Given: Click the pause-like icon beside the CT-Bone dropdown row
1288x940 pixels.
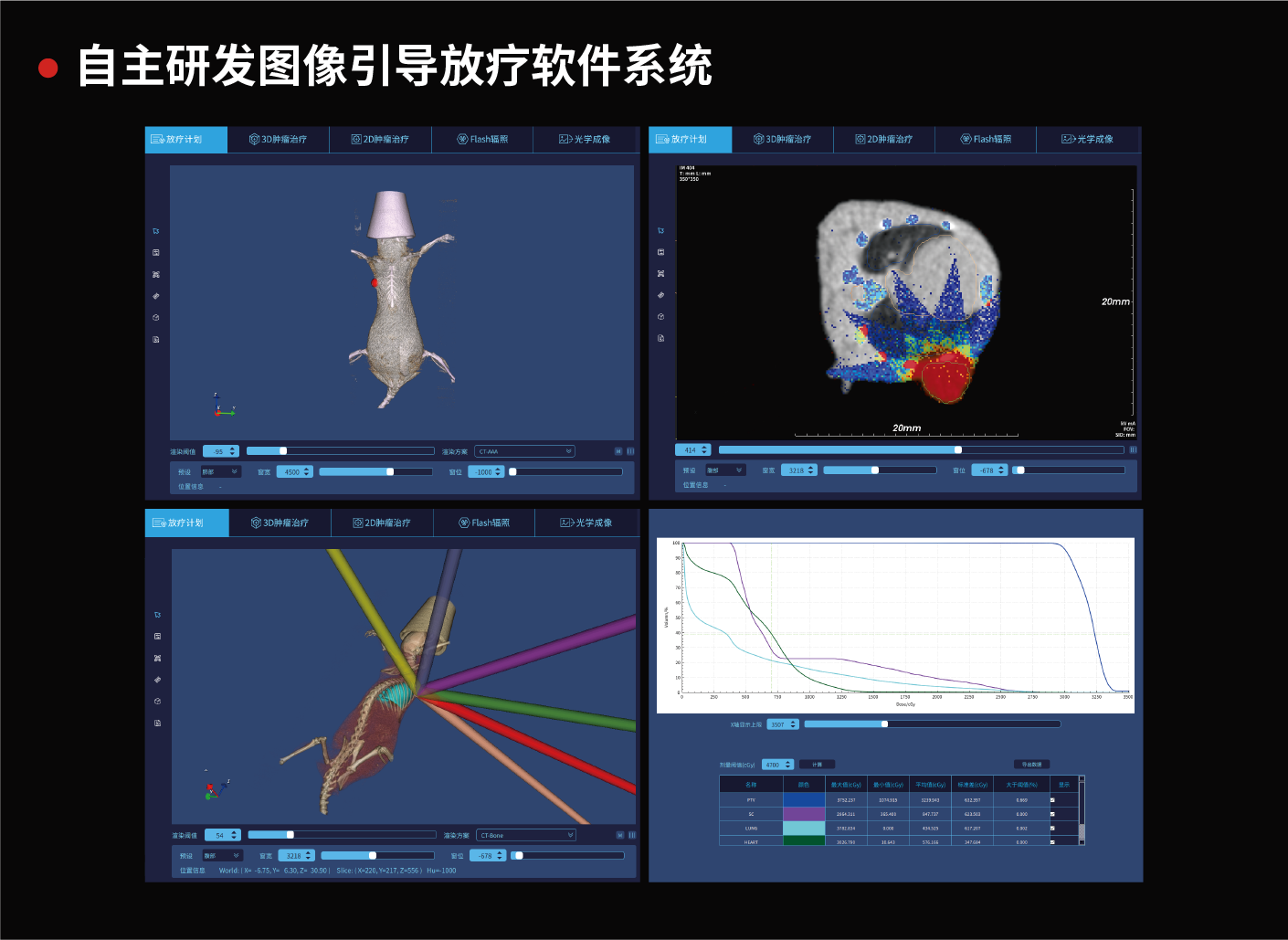Looking at the screenshot, I should pyautogui.click(x=632, y=835).
